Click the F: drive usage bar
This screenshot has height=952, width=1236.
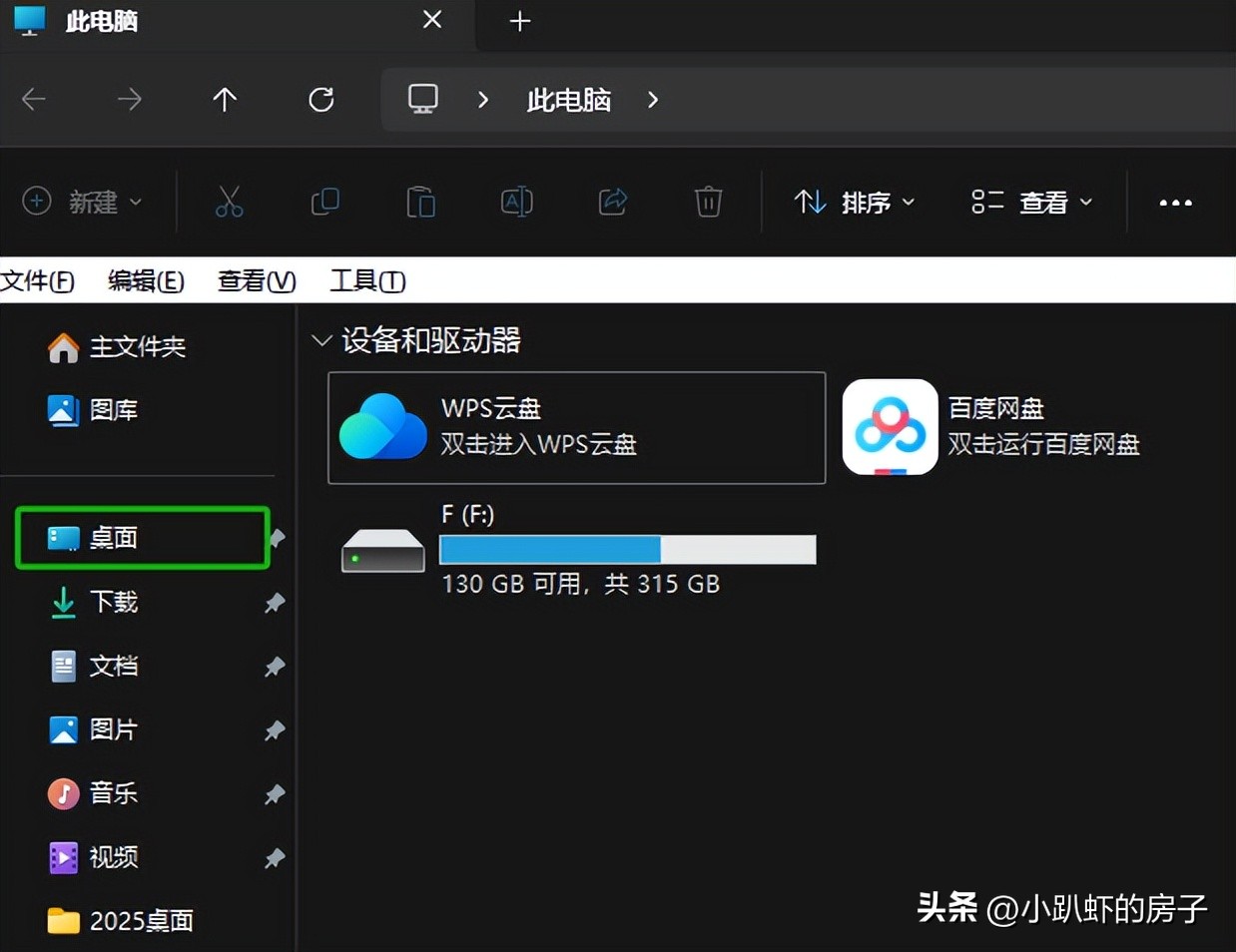pyautogui.click(x=627, y=550)
